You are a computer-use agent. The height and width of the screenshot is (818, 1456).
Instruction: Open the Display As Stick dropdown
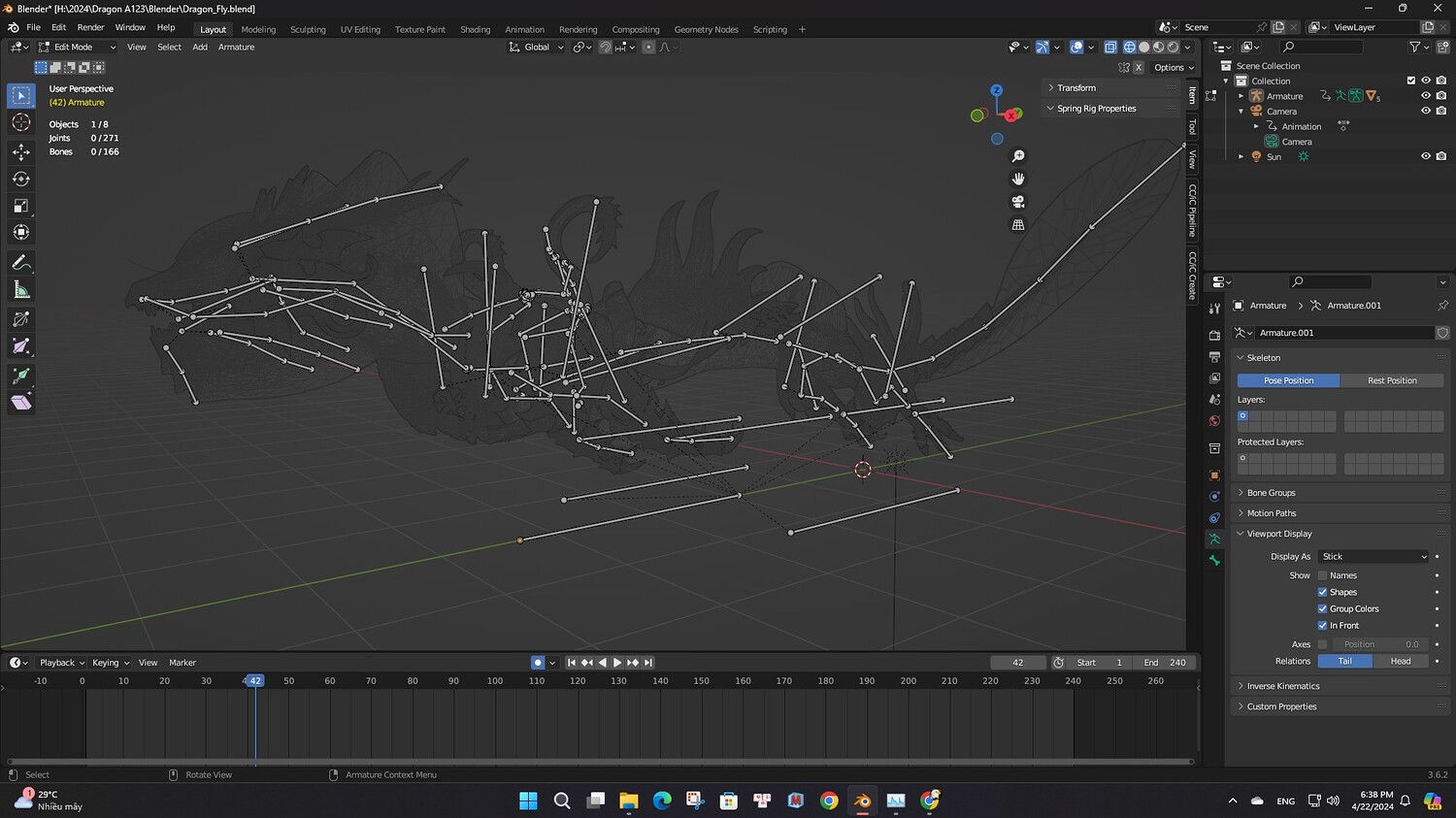pos(1373,557)
